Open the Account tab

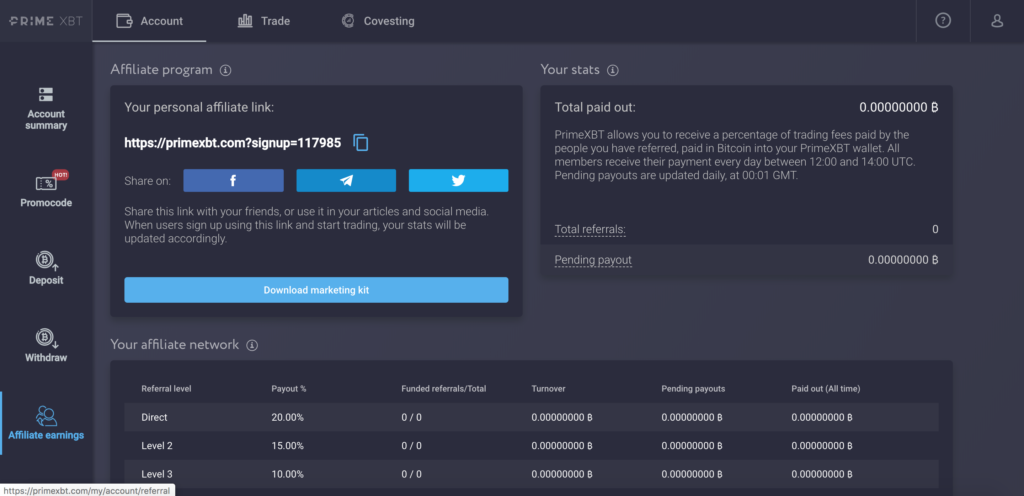150,21
